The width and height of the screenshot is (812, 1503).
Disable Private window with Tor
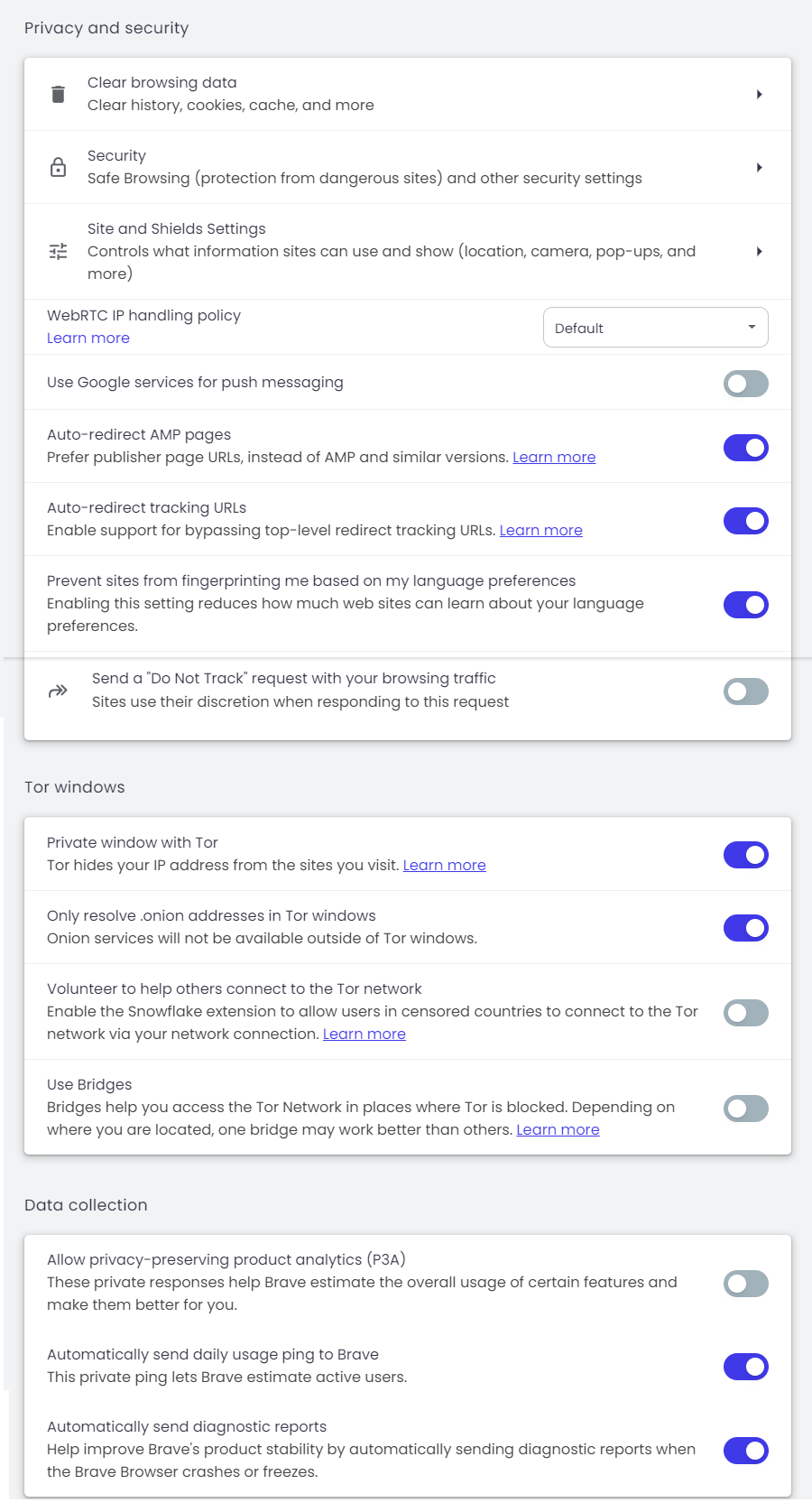[746, 855]
